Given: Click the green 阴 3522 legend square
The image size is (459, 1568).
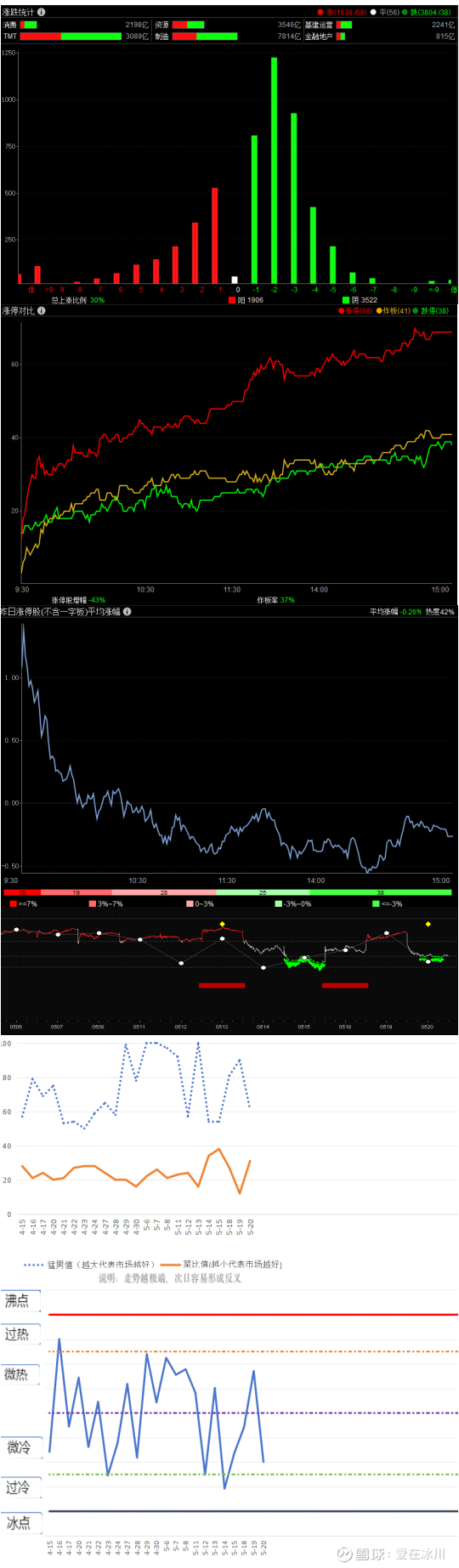Looking at the screenshot, I should click(x=346, y=300).
